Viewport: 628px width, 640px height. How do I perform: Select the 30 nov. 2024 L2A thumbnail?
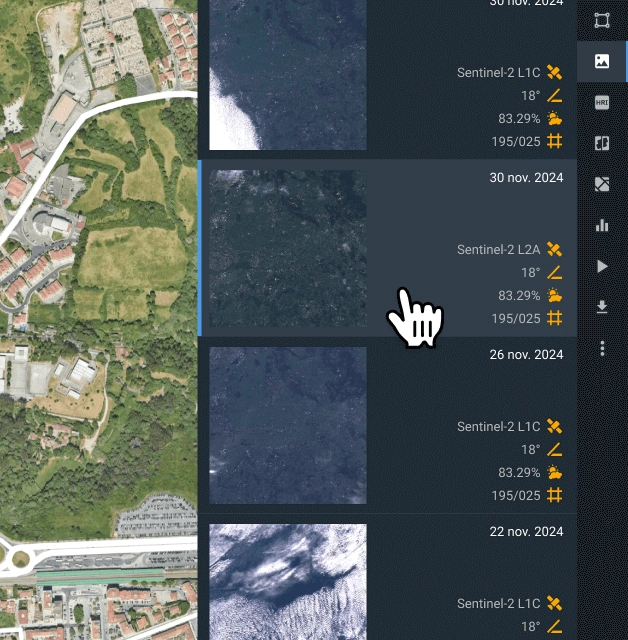[x=288, y=249]
